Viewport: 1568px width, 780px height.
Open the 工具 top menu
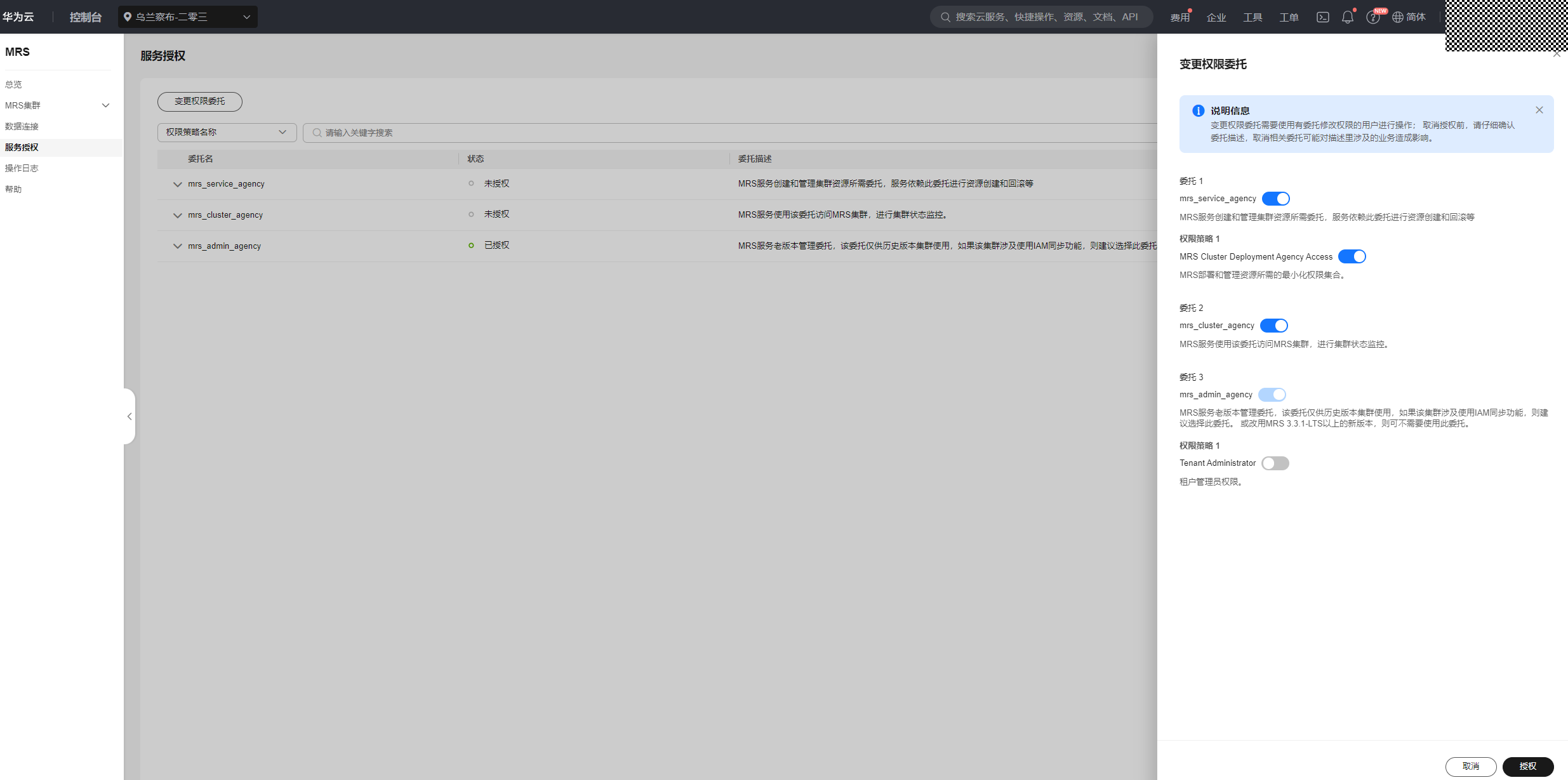tap(1252, 18)
